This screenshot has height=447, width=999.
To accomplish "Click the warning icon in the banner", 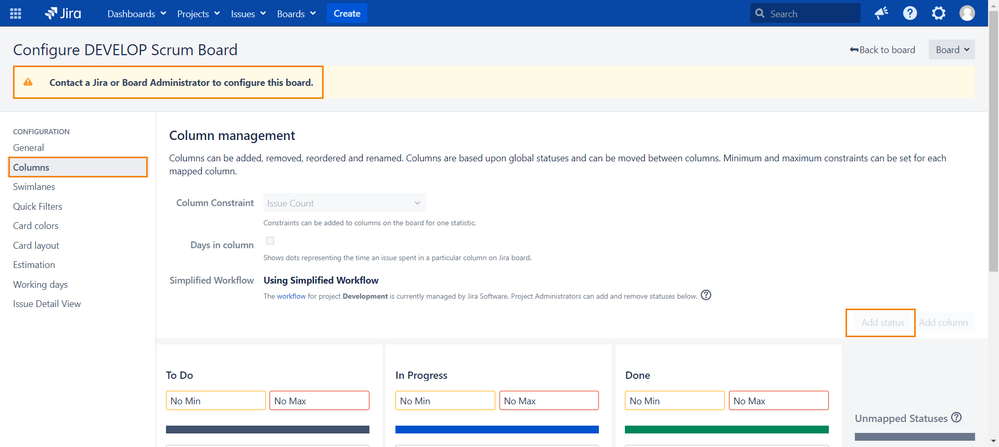I will coord(28,82).
